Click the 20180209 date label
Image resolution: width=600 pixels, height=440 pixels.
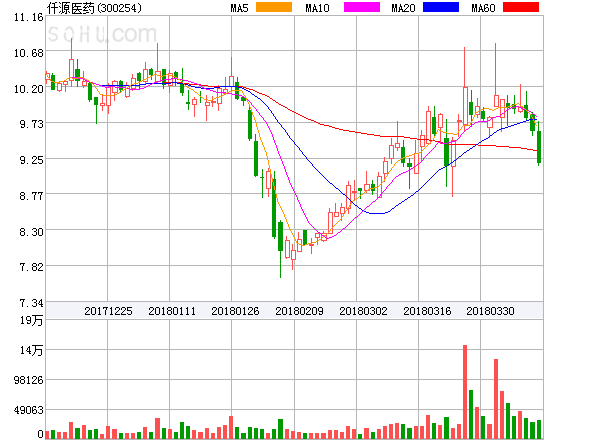(x=299, y=311)
